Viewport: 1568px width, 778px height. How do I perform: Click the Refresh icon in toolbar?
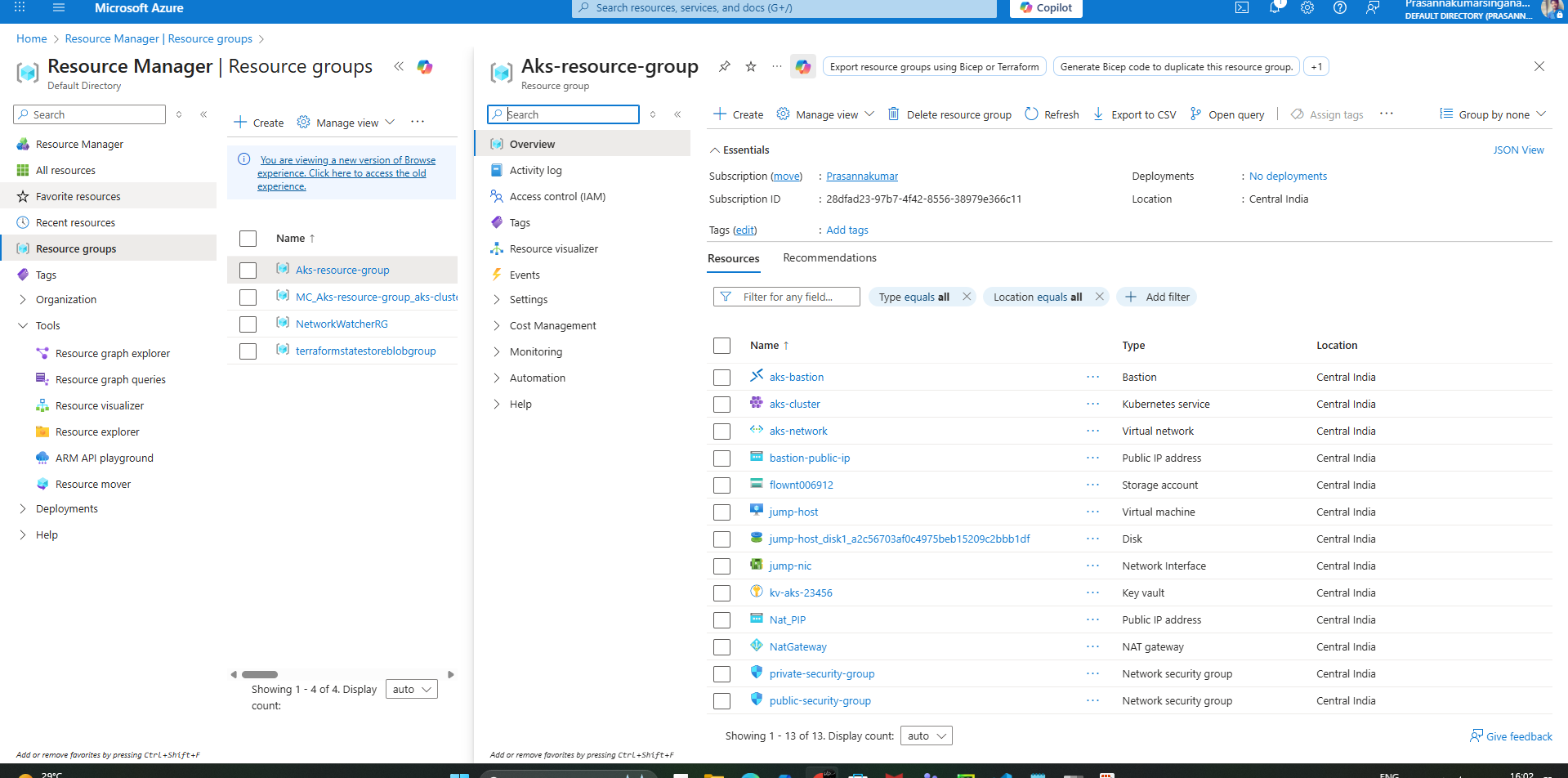(x=1032, y=114)
